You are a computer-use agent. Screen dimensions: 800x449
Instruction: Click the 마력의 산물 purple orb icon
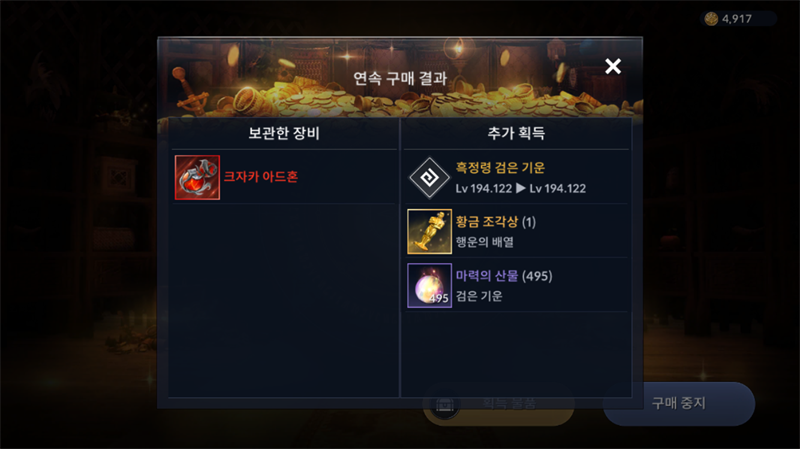[x=430, y=286]
